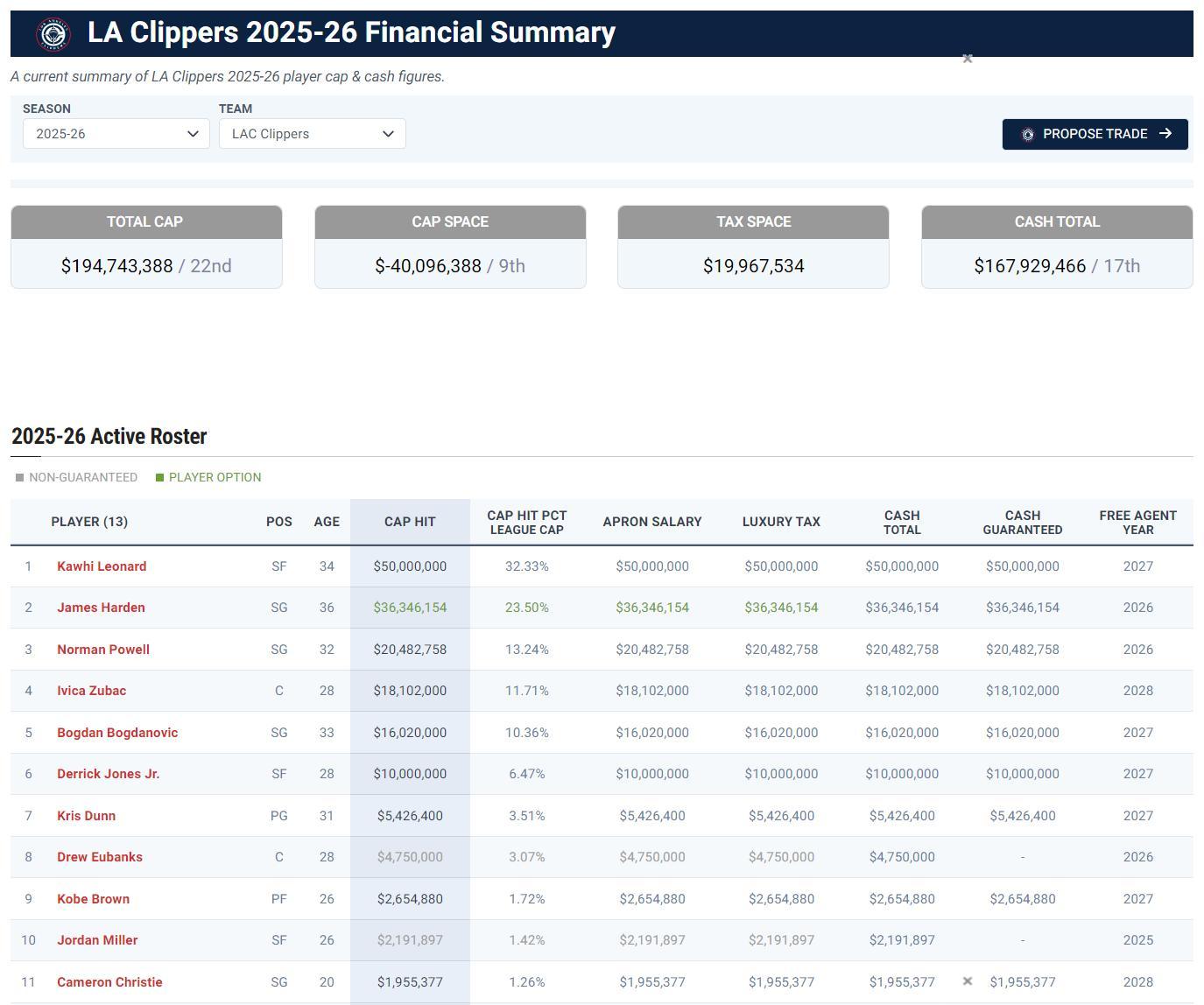Click the Total Cap summary card
1204x1005 pixels.
[x=146, y=248]
